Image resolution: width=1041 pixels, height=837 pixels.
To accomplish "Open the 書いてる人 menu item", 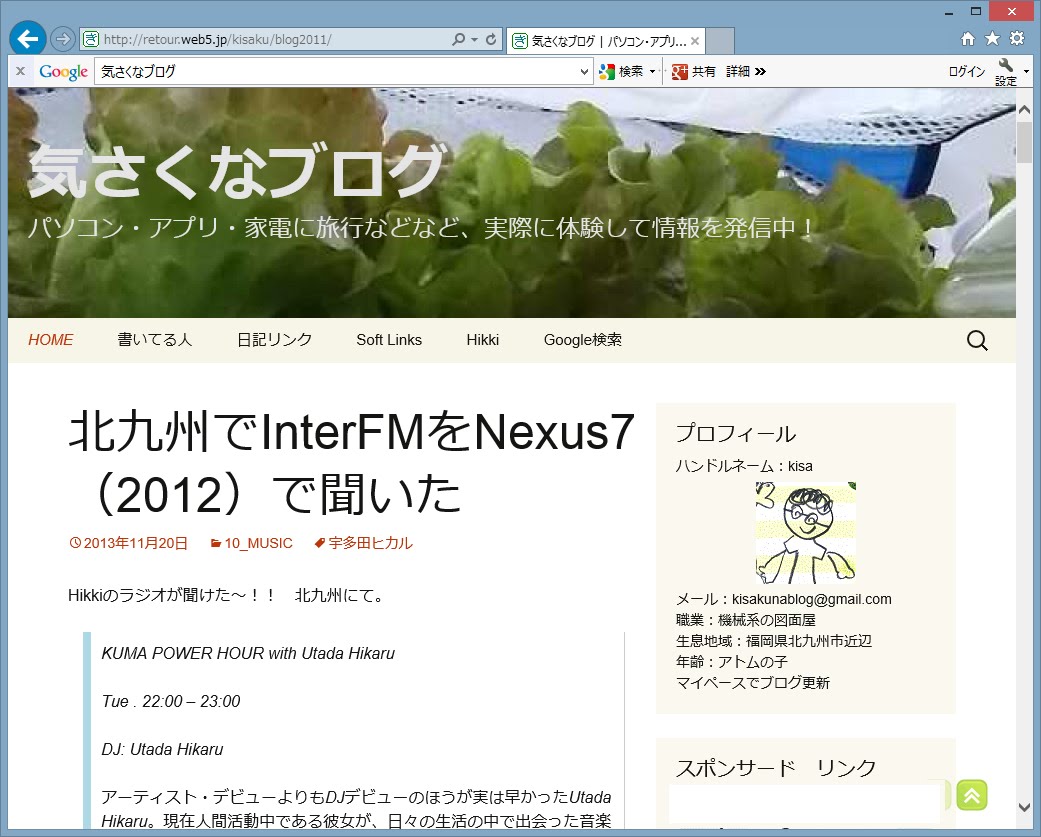I will (x=155, y=340).
